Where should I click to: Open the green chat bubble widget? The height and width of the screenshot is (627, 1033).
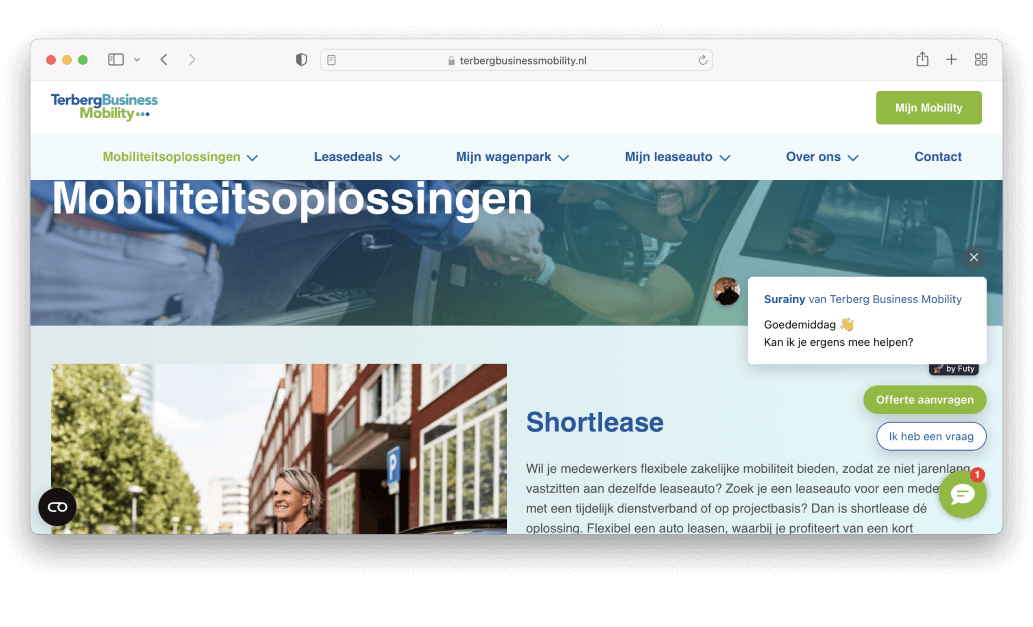pyautogui.click(x=962, y=494)
